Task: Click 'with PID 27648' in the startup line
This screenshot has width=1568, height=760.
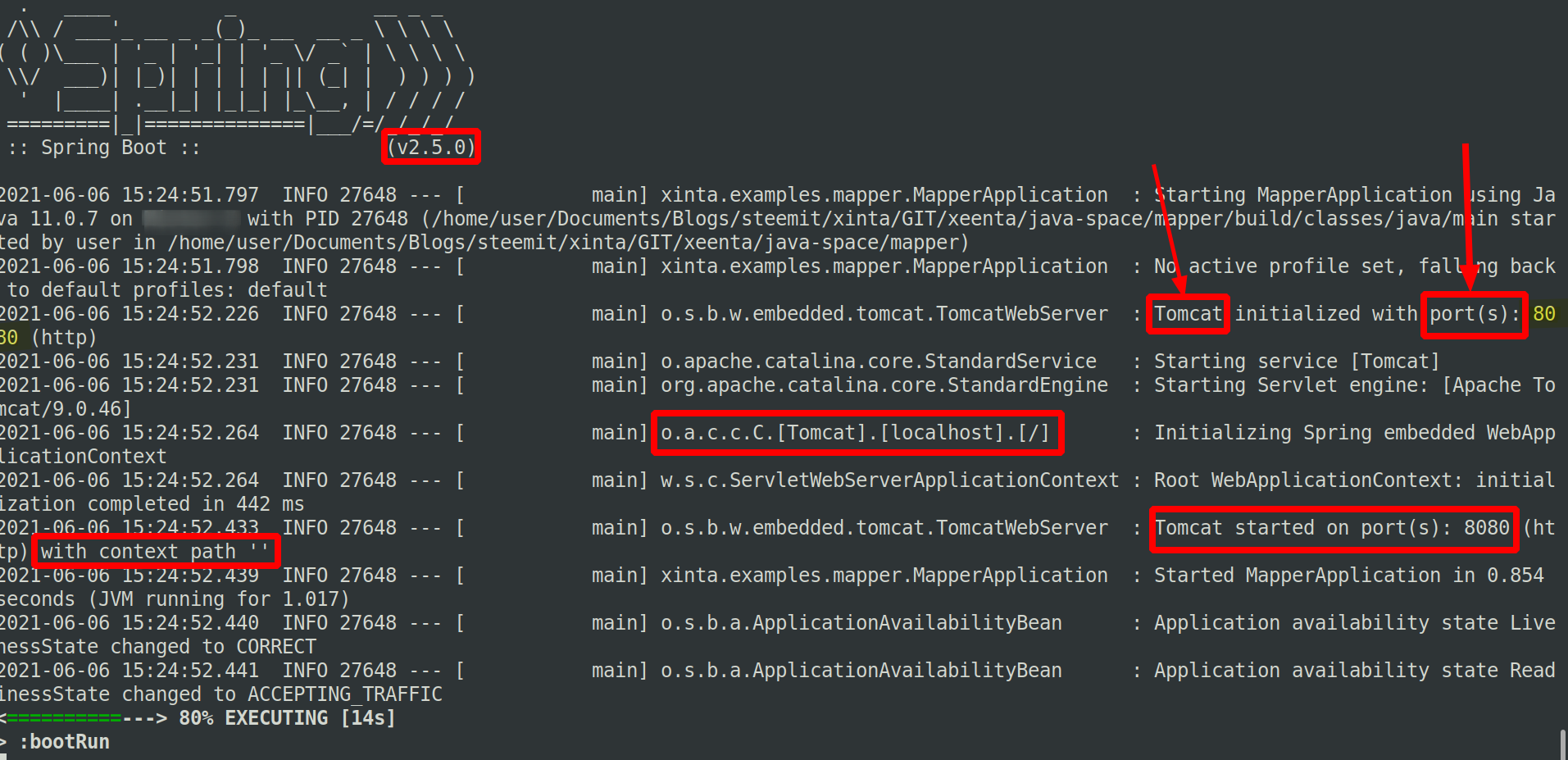Action: [328, 219]
